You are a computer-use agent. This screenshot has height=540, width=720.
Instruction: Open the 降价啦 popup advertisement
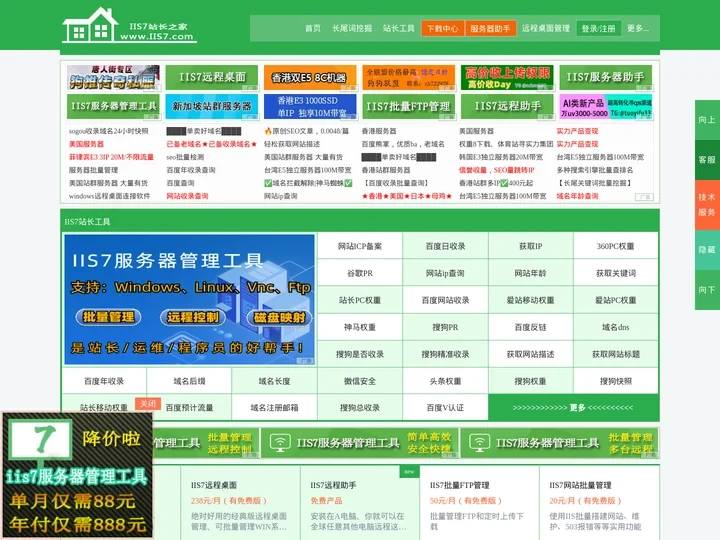(x=77, y=475)
